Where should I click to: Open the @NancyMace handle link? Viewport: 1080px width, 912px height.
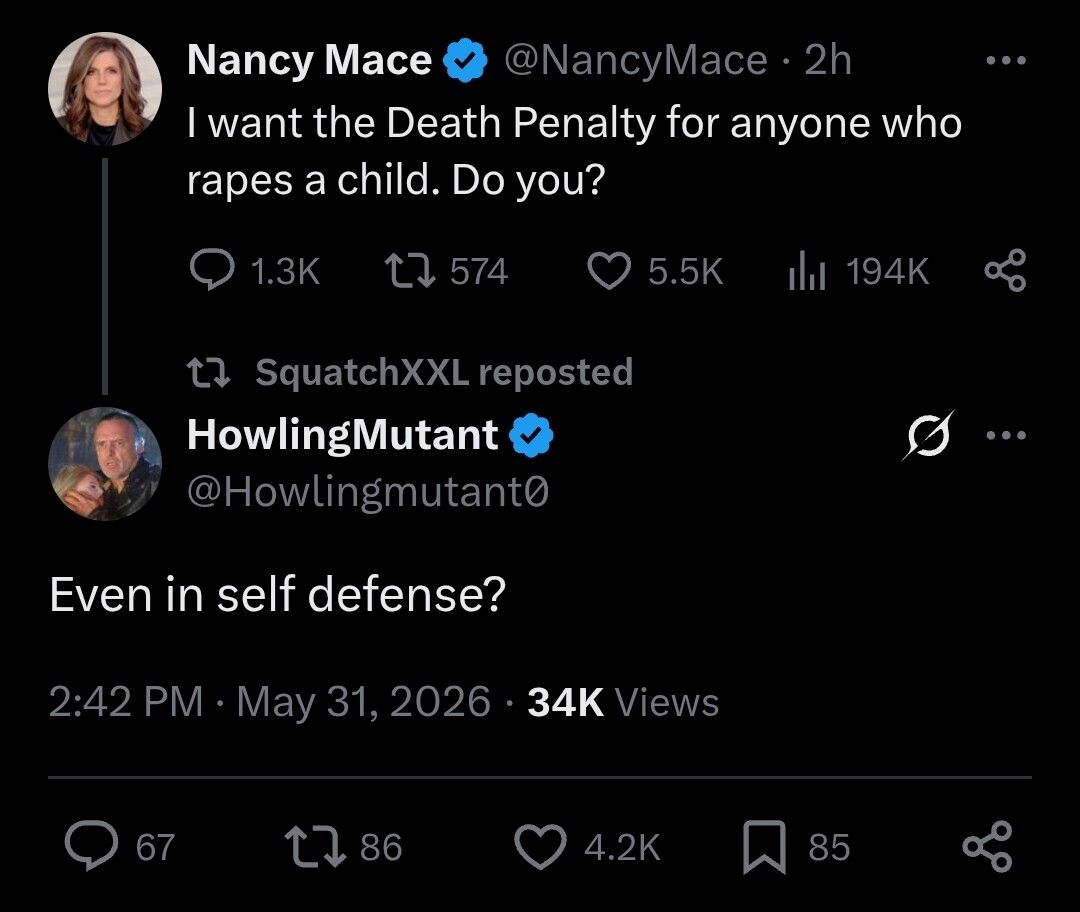[x=636, y=61]
